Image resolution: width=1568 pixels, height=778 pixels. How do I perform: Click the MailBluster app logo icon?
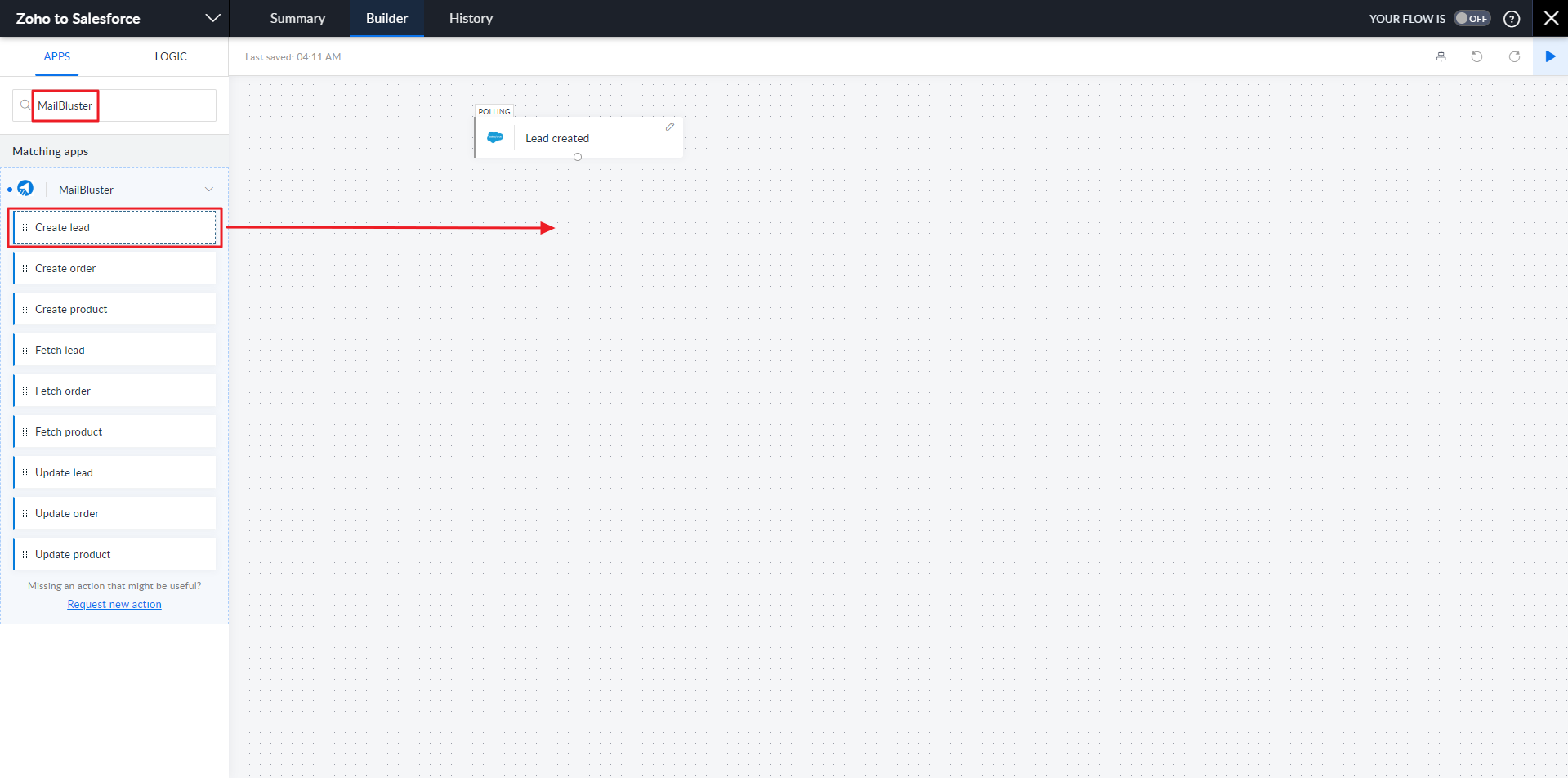tap(26, 189)
